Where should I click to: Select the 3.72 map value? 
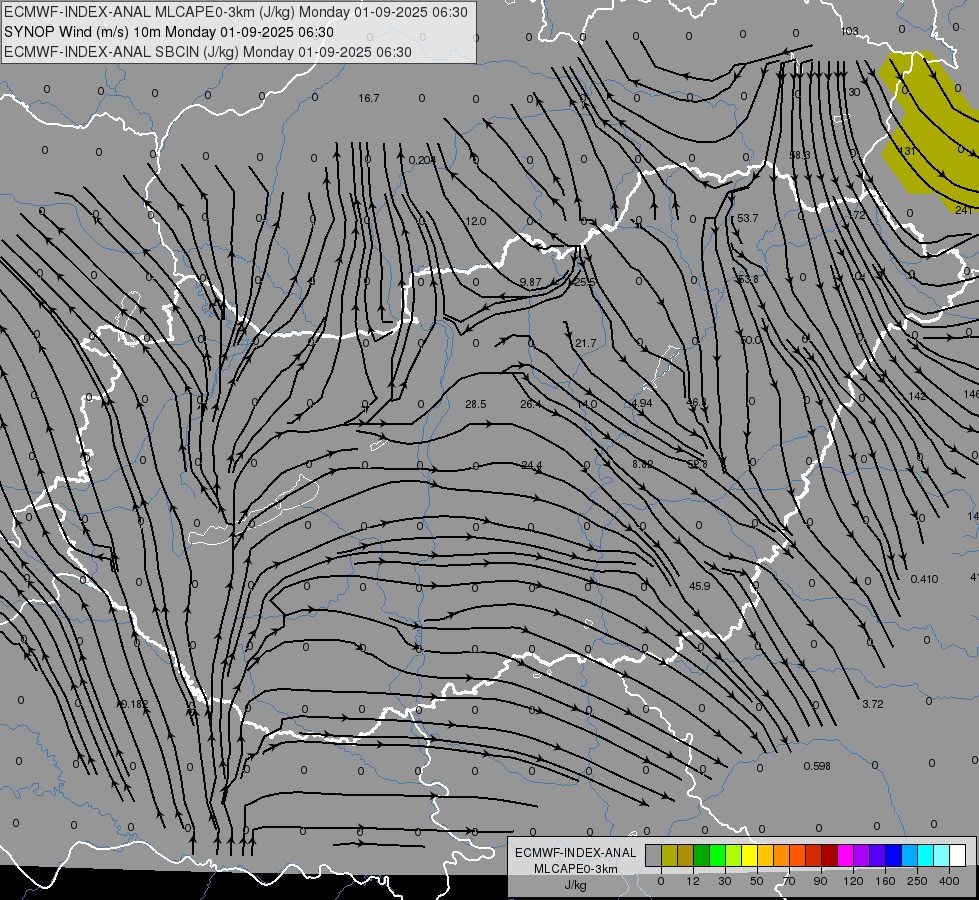[x=872, y=704]
